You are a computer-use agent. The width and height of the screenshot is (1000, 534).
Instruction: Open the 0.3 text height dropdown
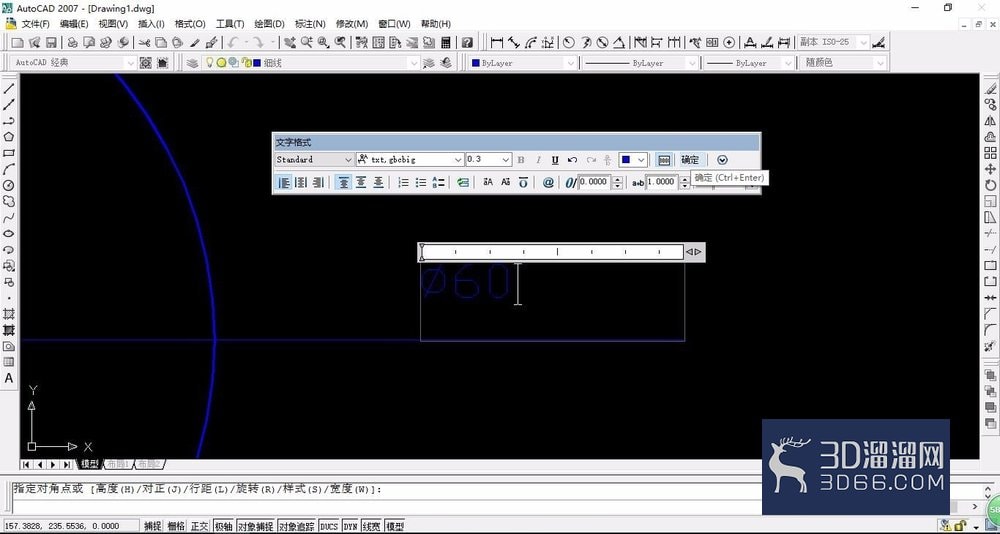pos(489,159)
